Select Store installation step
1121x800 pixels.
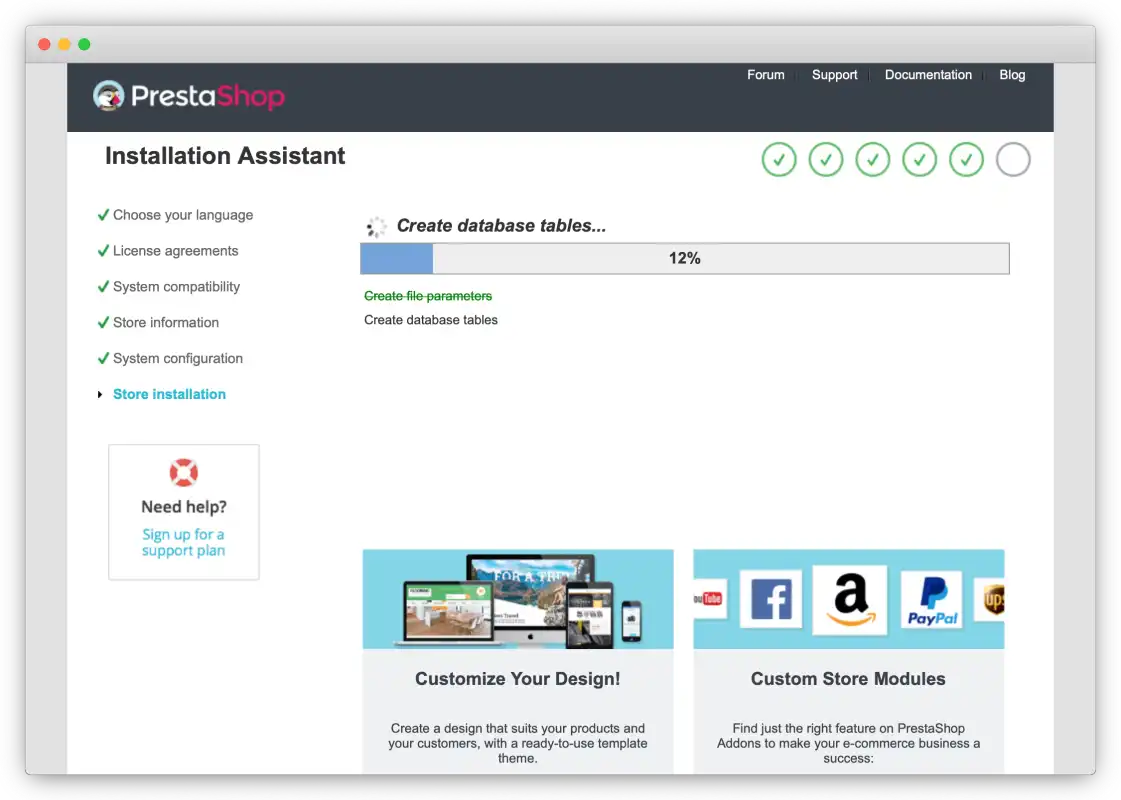coord(169,394)
